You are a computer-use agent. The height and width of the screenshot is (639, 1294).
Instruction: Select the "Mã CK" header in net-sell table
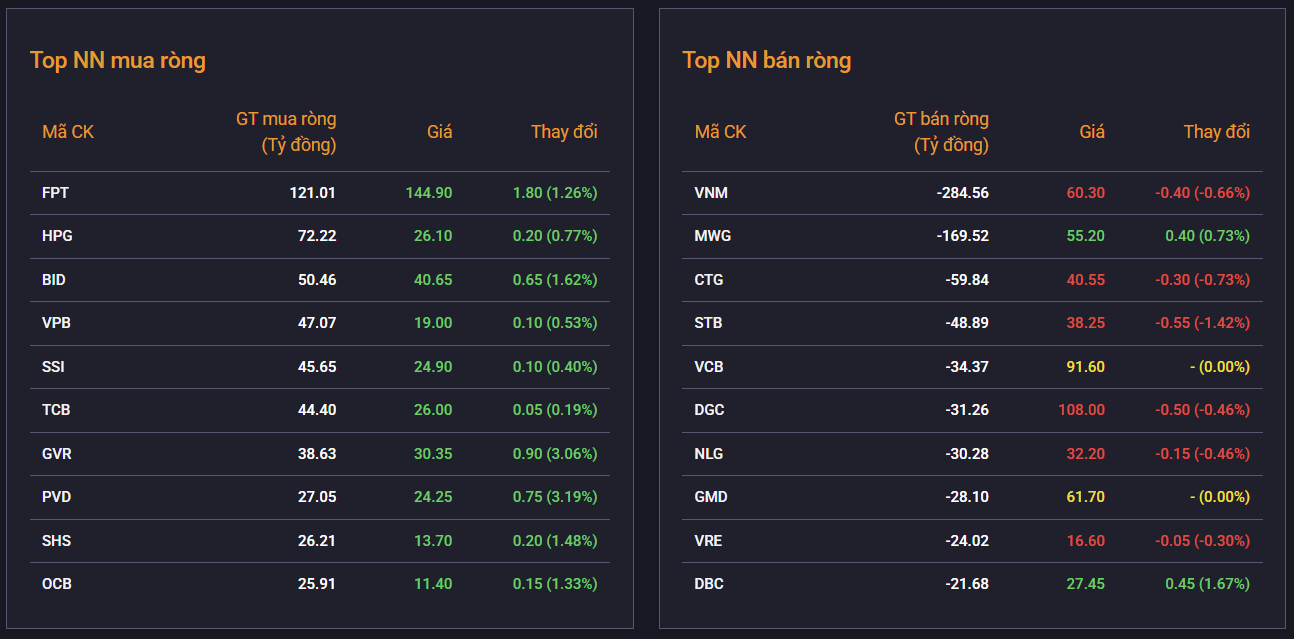tap(721, 132)
